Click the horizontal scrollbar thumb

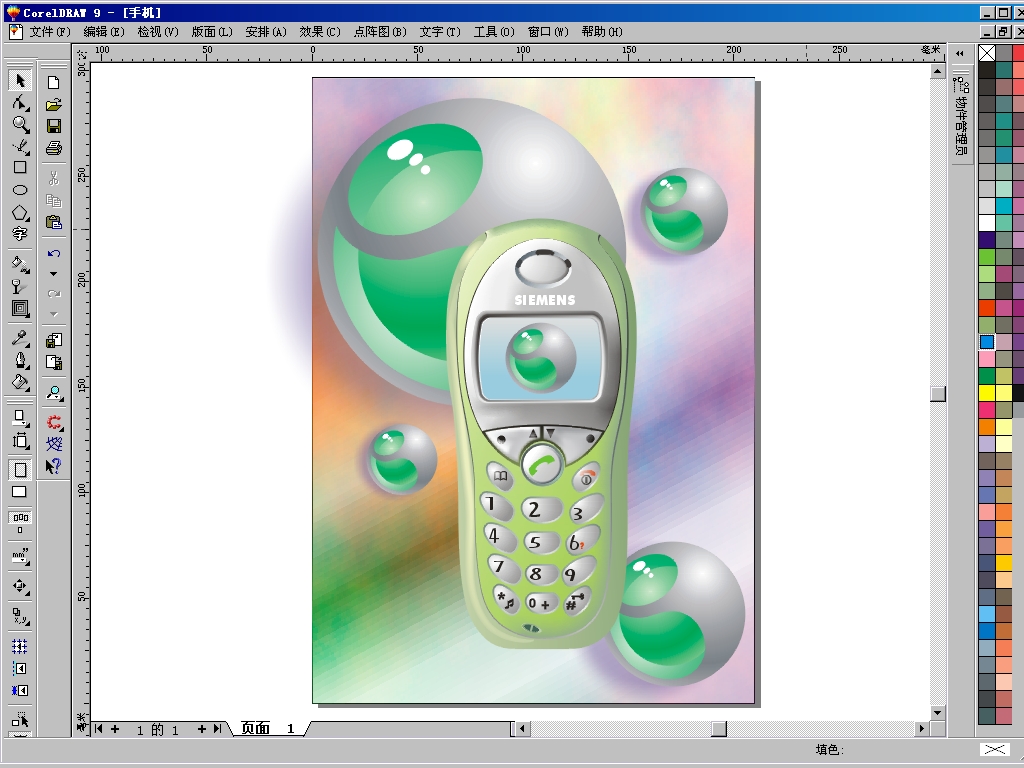[718, 729]
